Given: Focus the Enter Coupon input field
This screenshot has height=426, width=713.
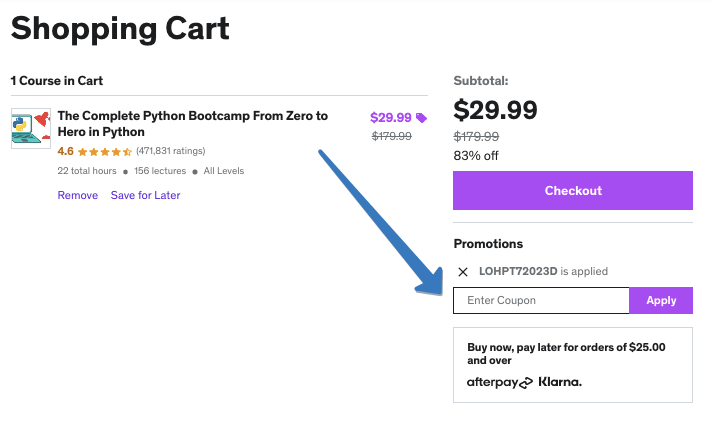Looking at the screenshot, I should [541, 300].
